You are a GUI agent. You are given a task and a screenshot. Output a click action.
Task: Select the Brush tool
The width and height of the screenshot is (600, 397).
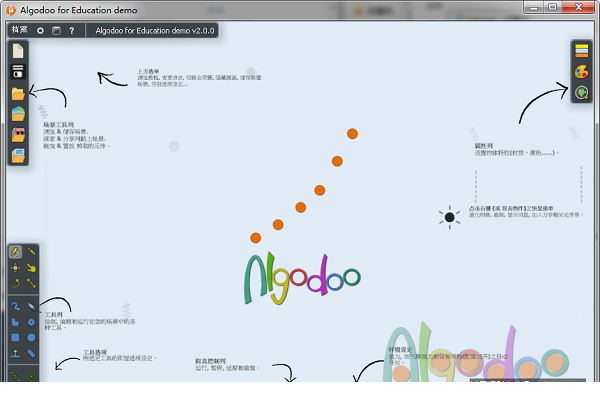15,306
